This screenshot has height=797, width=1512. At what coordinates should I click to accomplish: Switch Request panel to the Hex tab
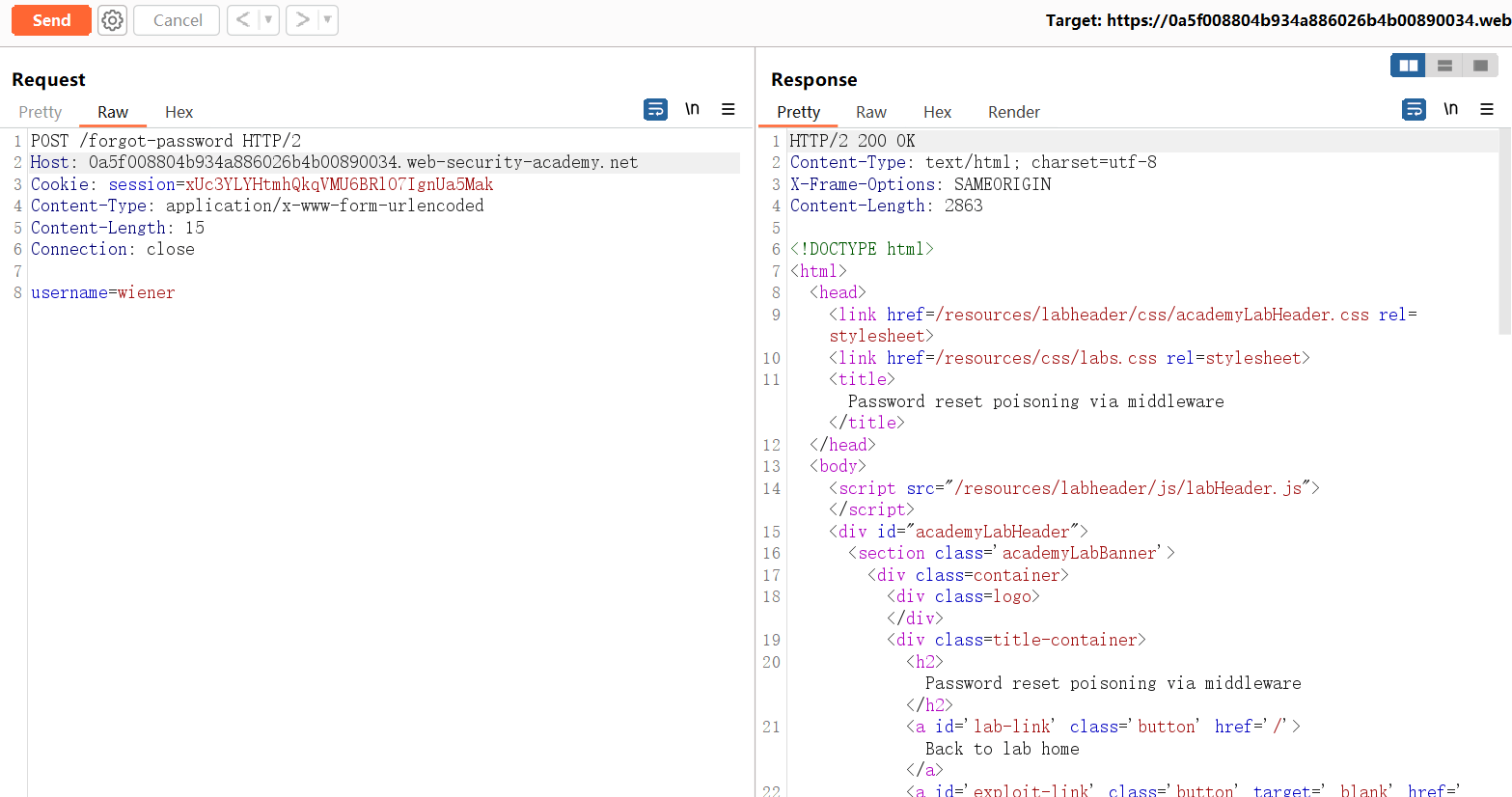click(x=179, y=112)
